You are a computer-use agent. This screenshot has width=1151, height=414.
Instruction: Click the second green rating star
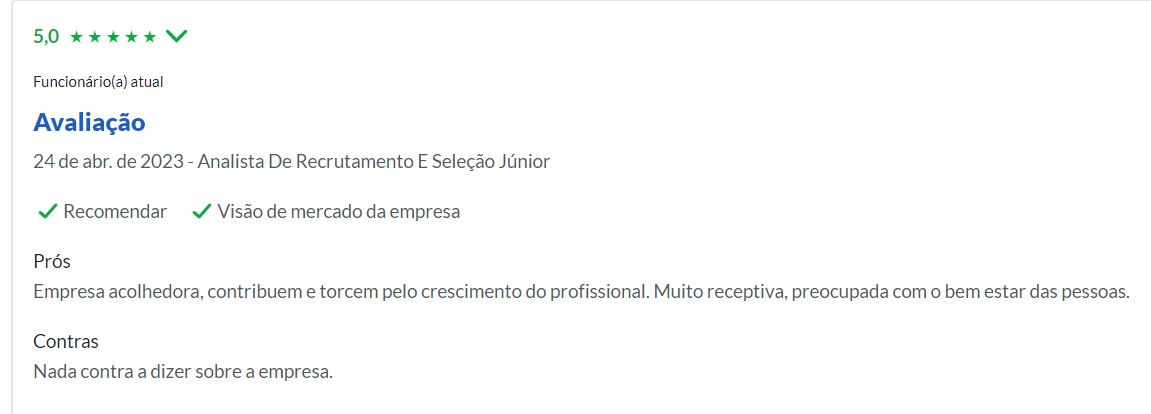(95, 37)
